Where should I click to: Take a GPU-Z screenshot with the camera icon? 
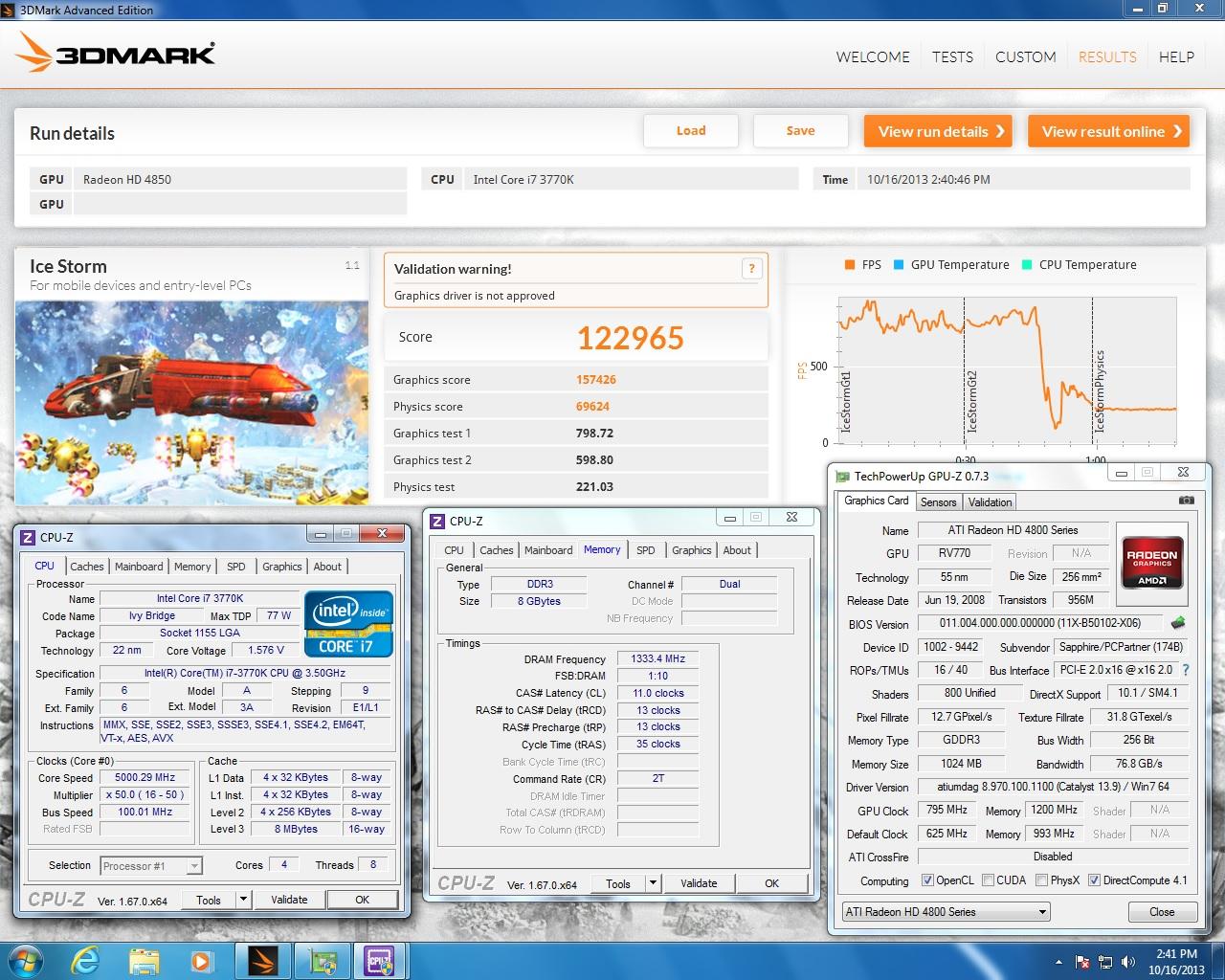coord(1186,501)
